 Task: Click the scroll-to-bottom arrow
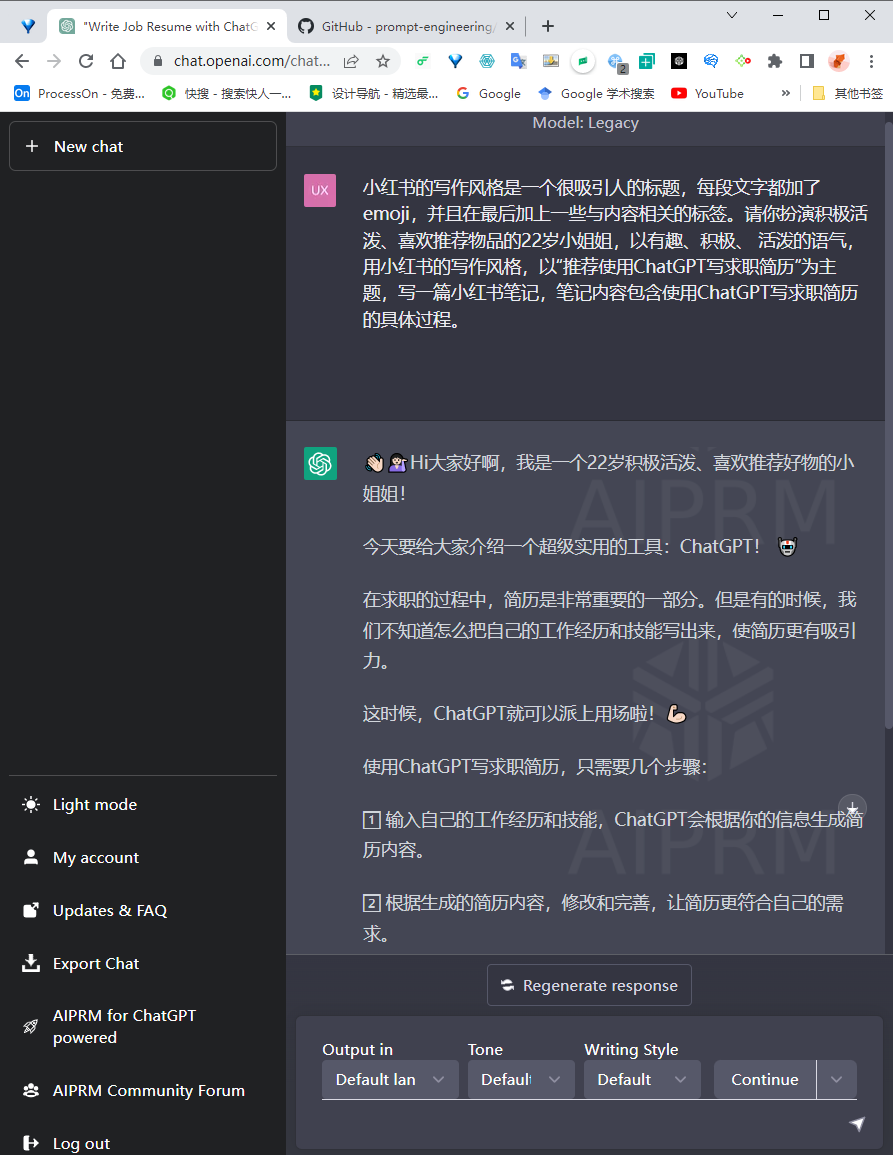[x=852, y=808]
